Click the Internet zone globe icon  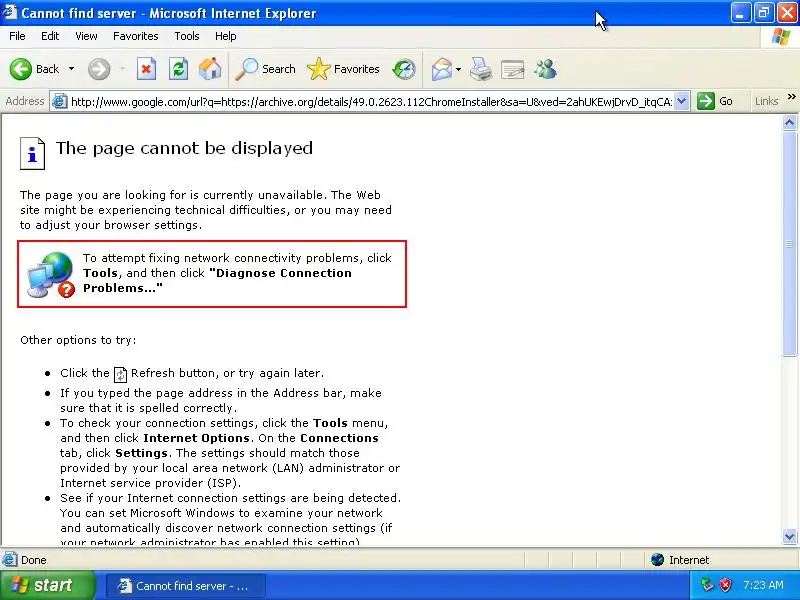pyautogui.click(x=657, y=560)
